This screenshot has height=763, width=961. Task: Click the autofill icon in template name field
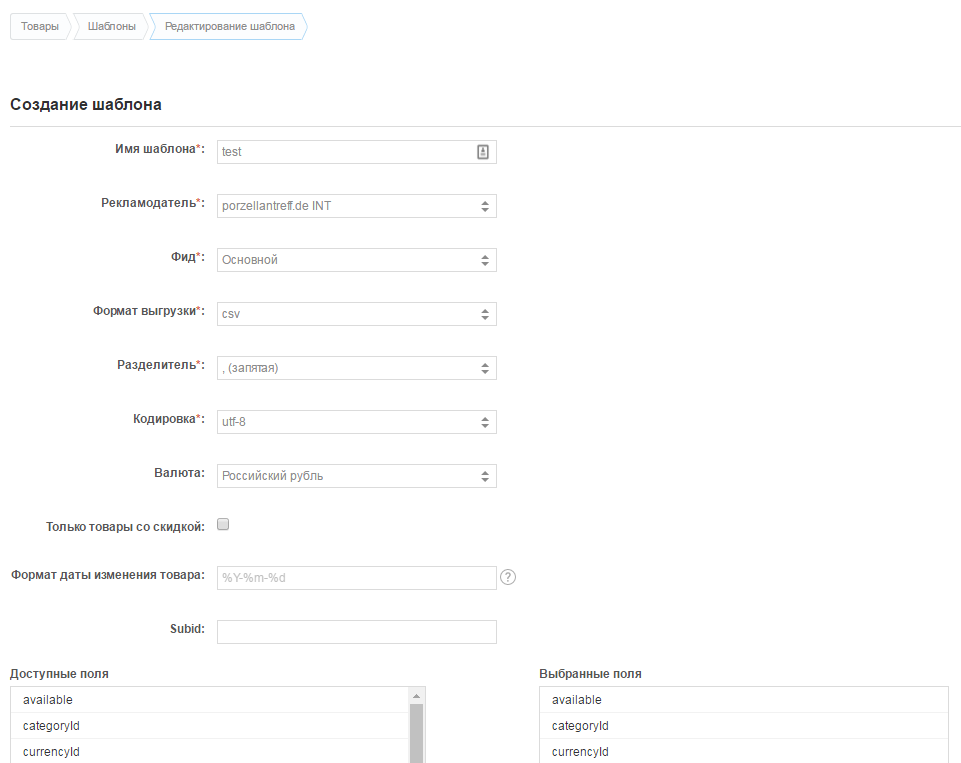pos(483,152)
